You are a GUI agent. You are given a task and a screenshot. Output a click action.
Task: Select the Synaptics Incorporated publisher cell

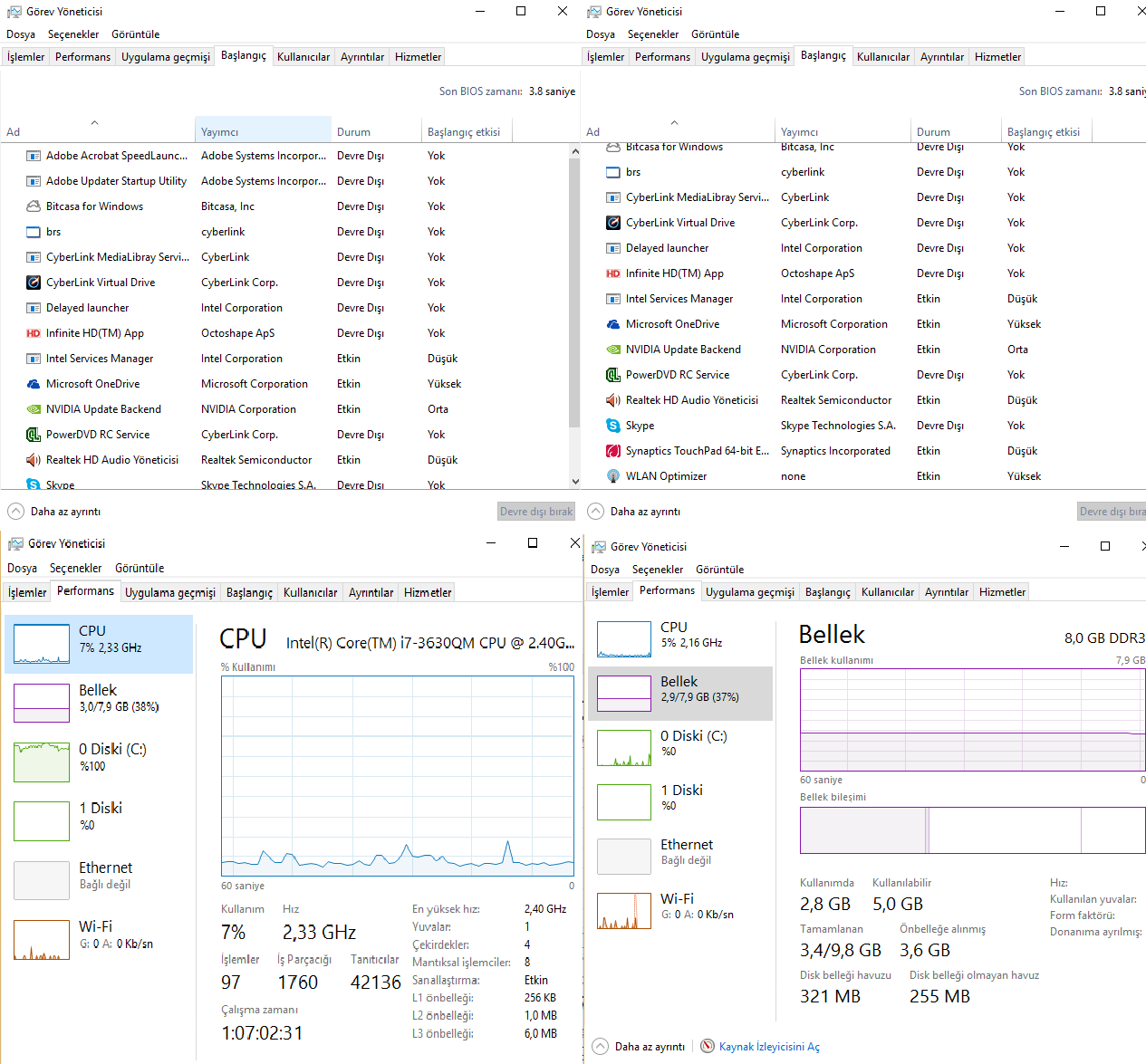835,451
